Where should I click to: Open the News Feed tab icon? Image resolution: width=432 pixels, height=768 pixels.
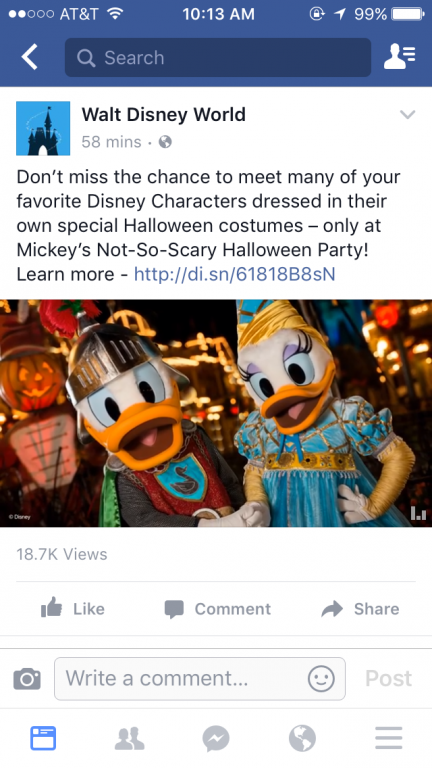pos(43,738)
